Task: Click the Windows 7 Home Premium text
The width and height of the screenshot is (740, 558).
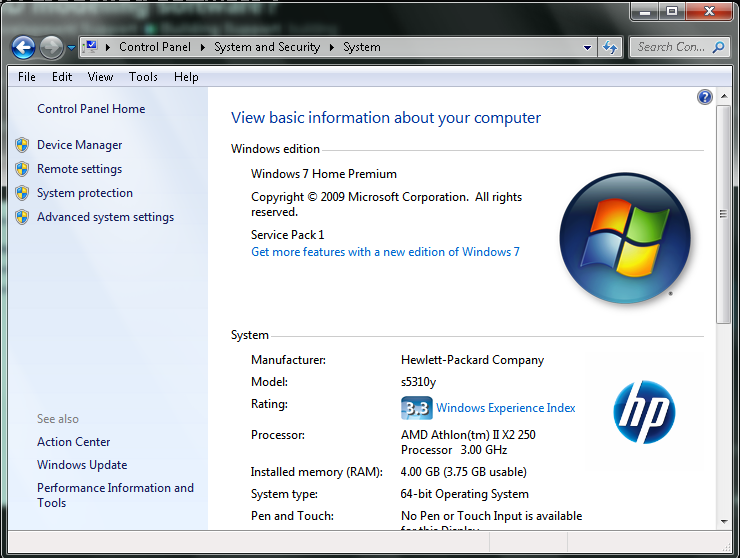Action: pyautogui.click(x=324, y=174)
